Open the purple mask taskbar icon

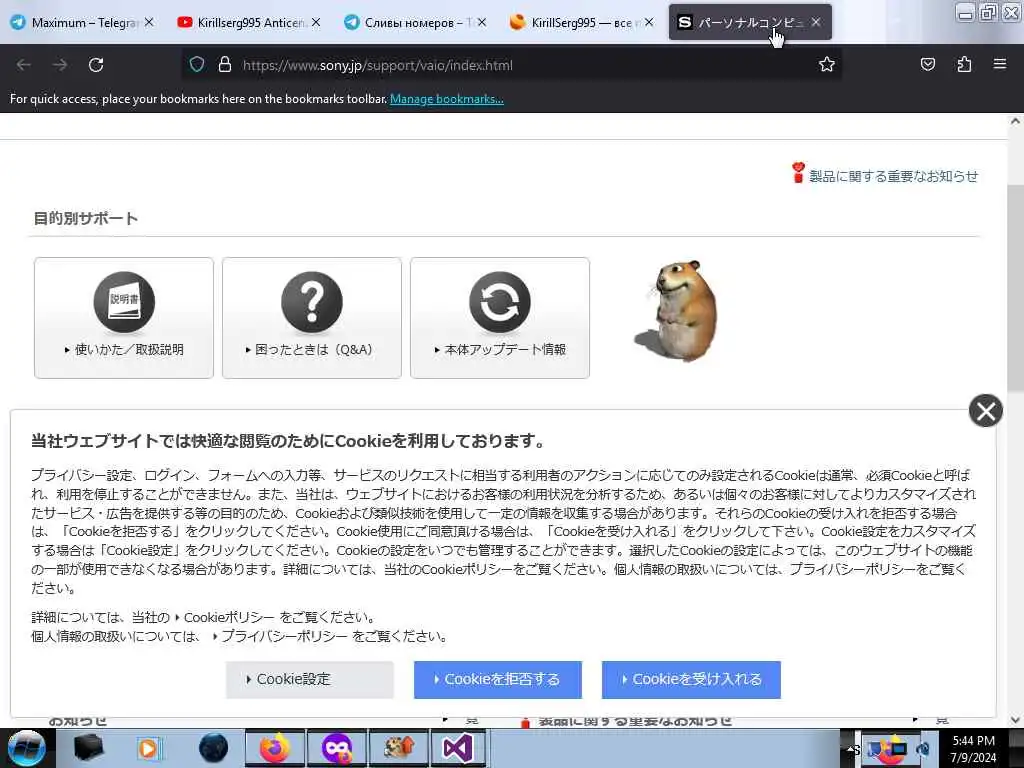point(338,748)
